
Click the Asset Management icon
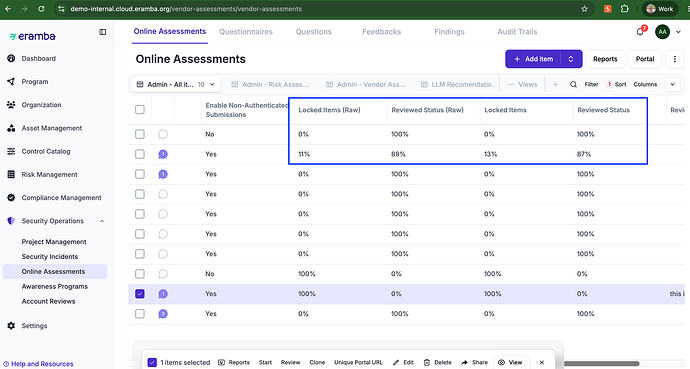coord(11,128)
